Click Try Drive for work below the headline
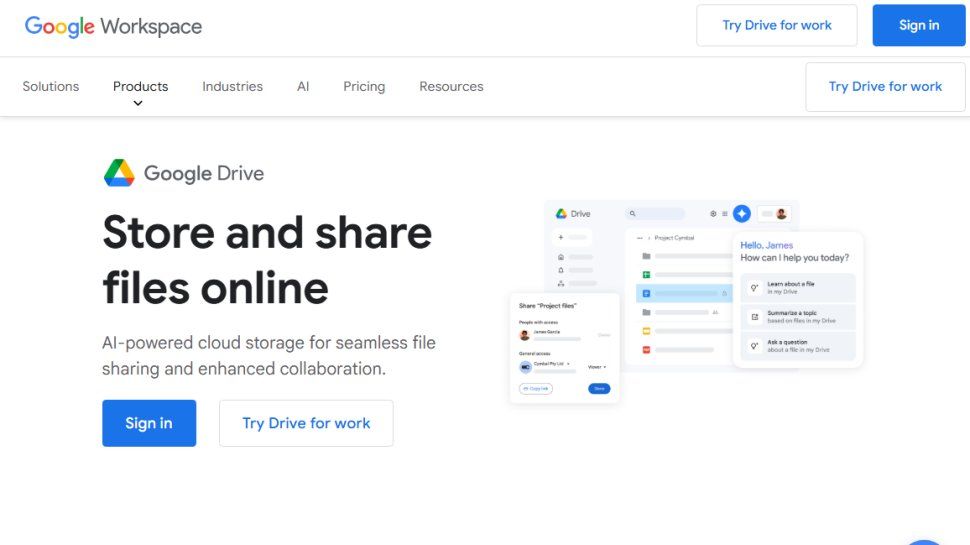 (306, 423)
